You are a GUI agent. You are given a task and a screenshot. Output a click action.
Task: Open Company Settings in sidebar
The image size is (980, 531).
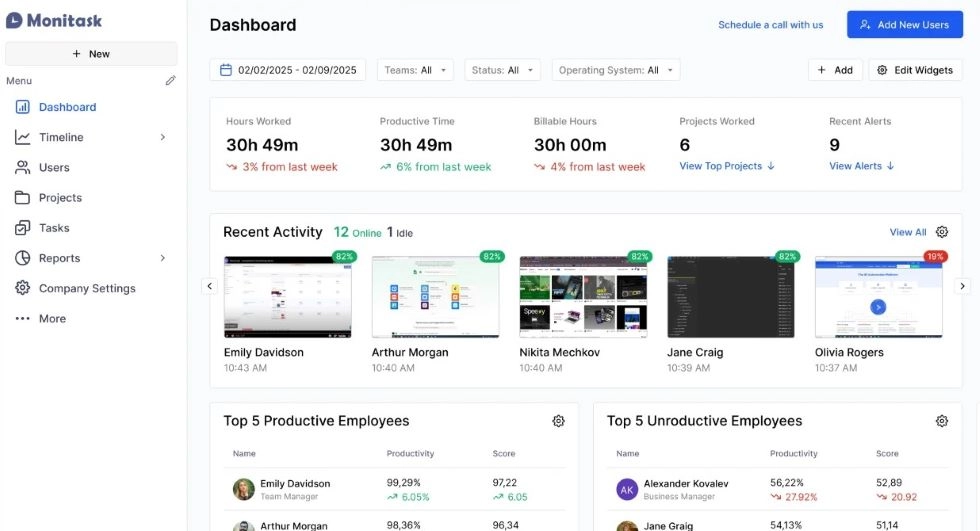(86, 288)
